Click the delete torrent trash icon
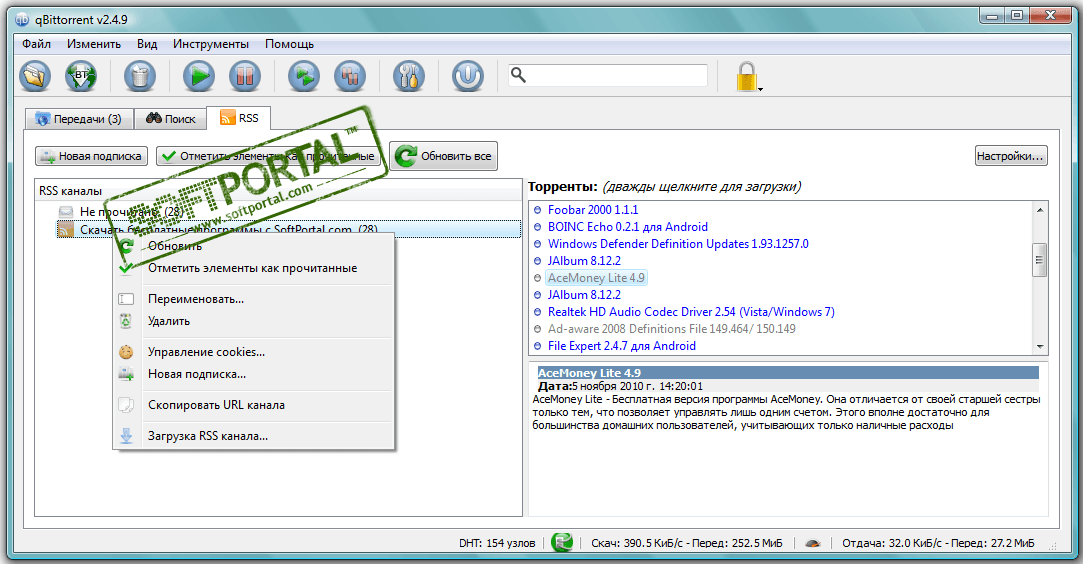1083x564 pixels. 140,76
